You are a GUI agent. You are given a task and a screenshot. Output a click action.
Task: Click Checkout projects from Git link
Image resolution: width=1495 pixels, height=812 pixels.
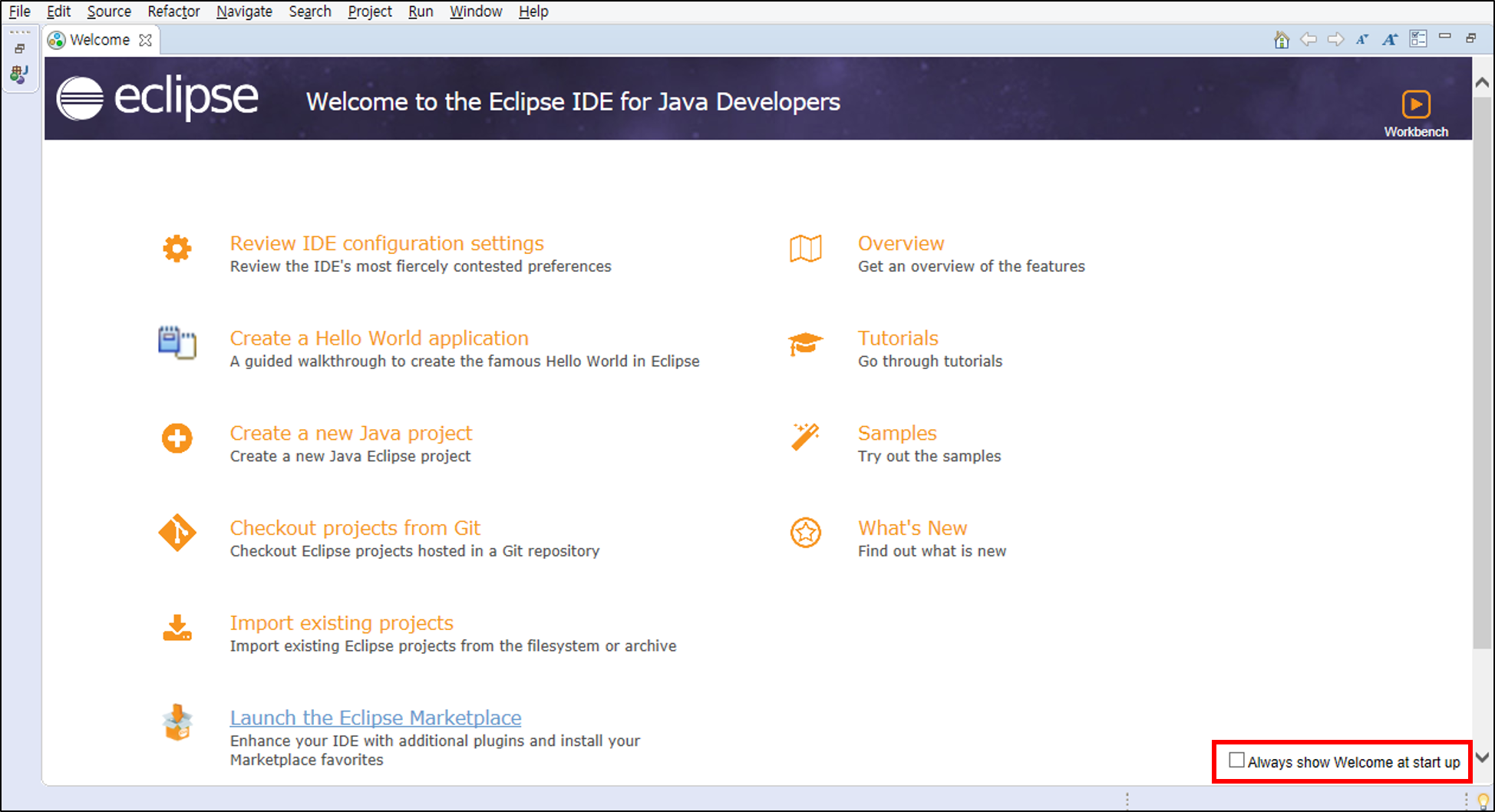[355, 528]
